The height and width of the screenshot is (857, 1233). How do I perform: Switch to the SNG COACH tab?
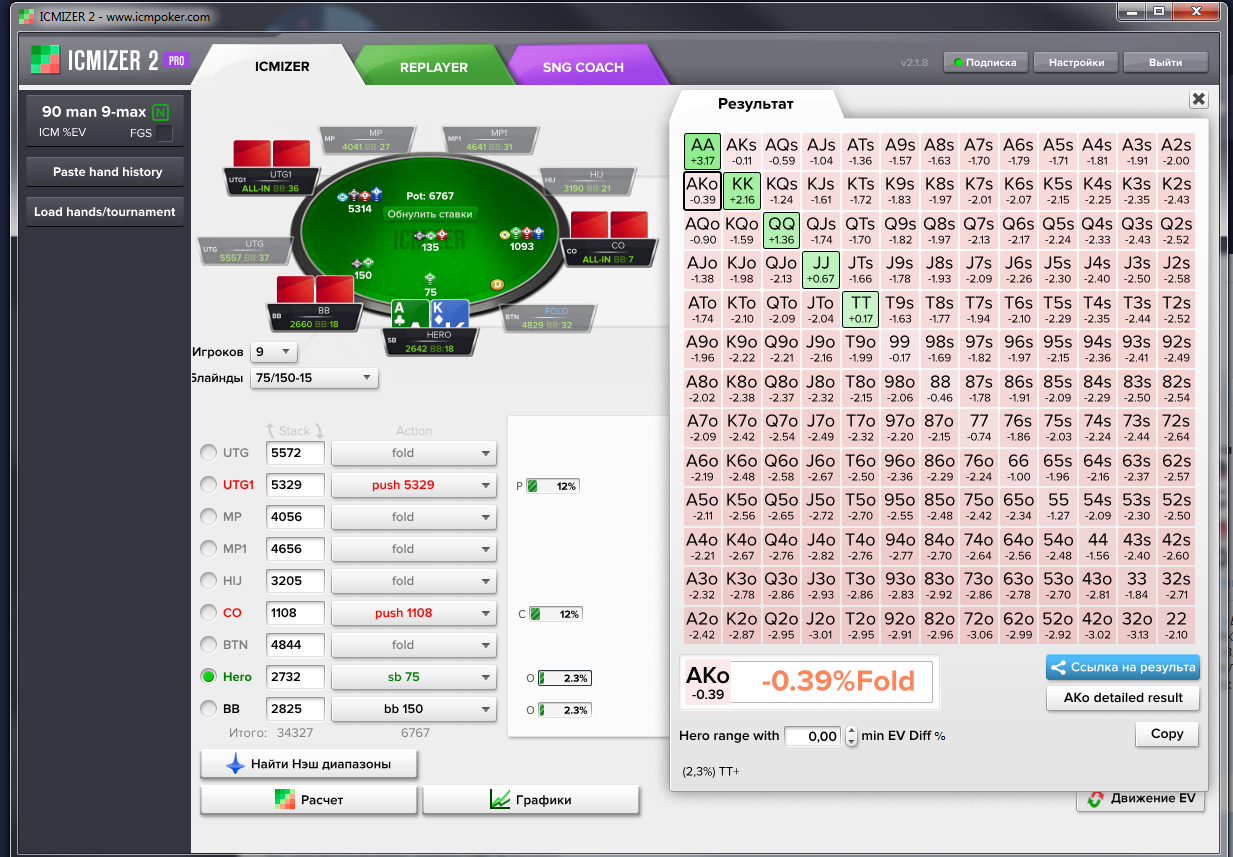tap(583, 67)
